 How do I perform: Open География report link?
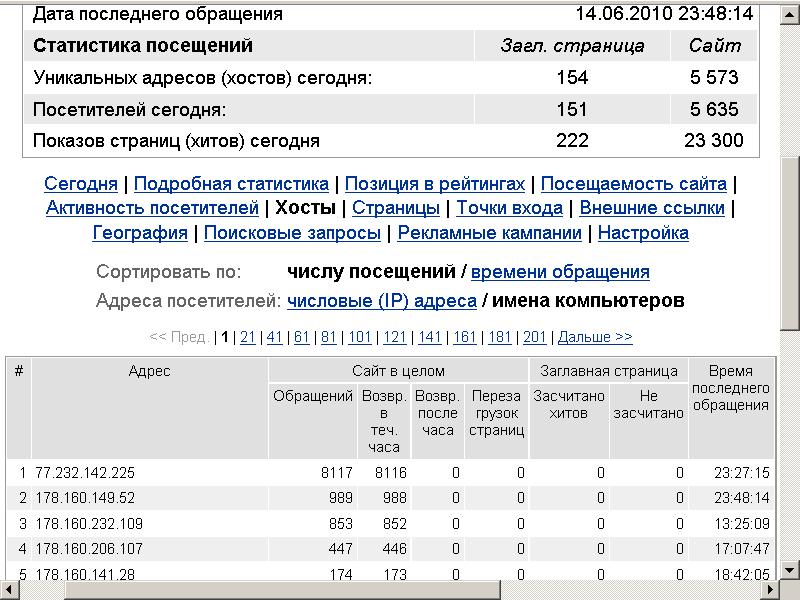coord(140,233)
